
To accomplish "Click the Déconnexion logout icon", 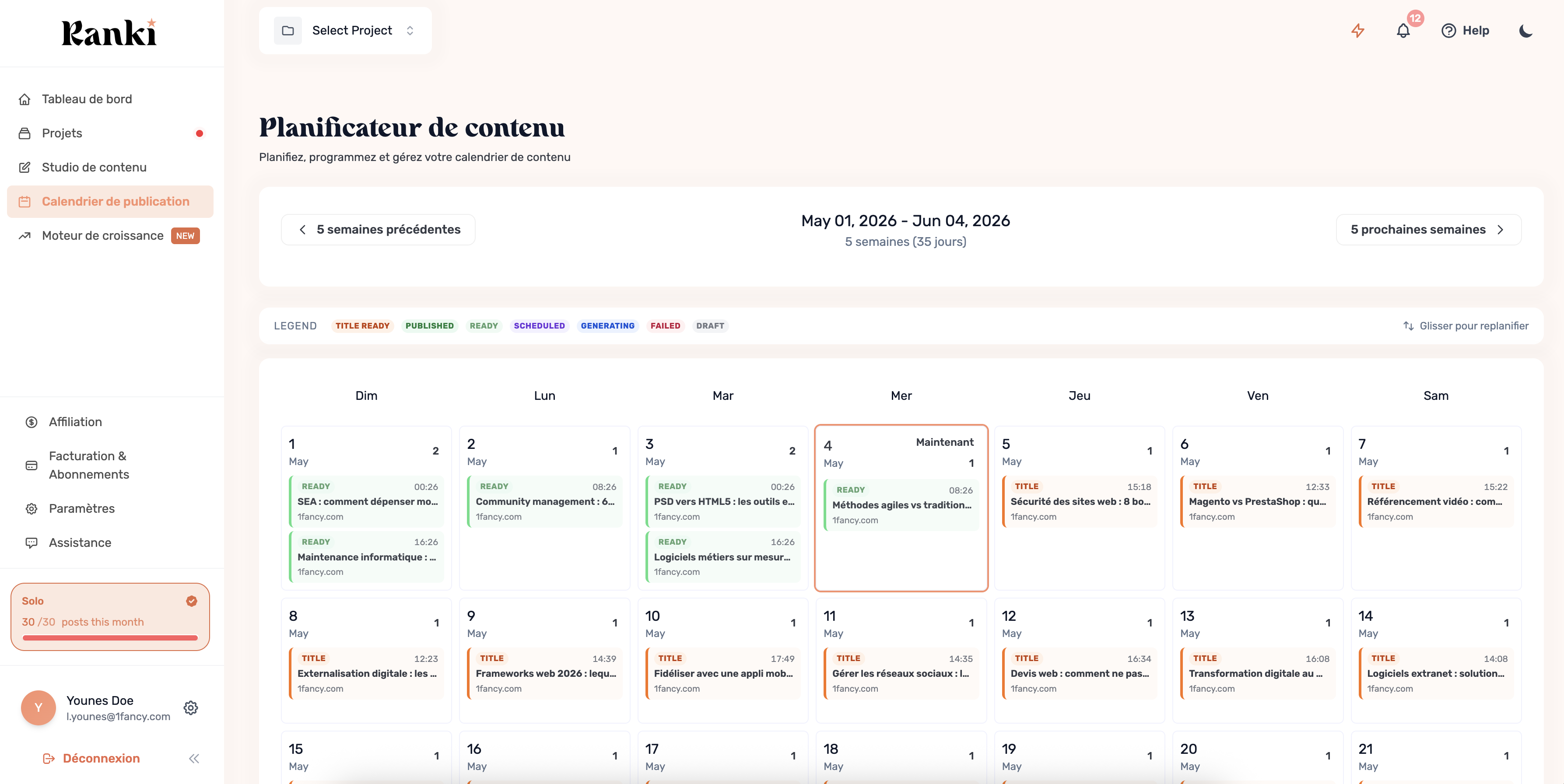I will [x=49, y=759].
